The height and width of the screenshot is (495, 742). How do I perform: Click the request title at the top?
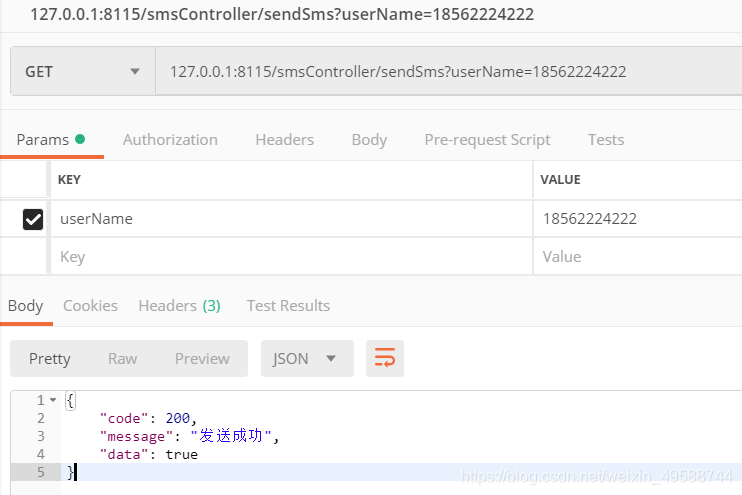pos(282,14)
